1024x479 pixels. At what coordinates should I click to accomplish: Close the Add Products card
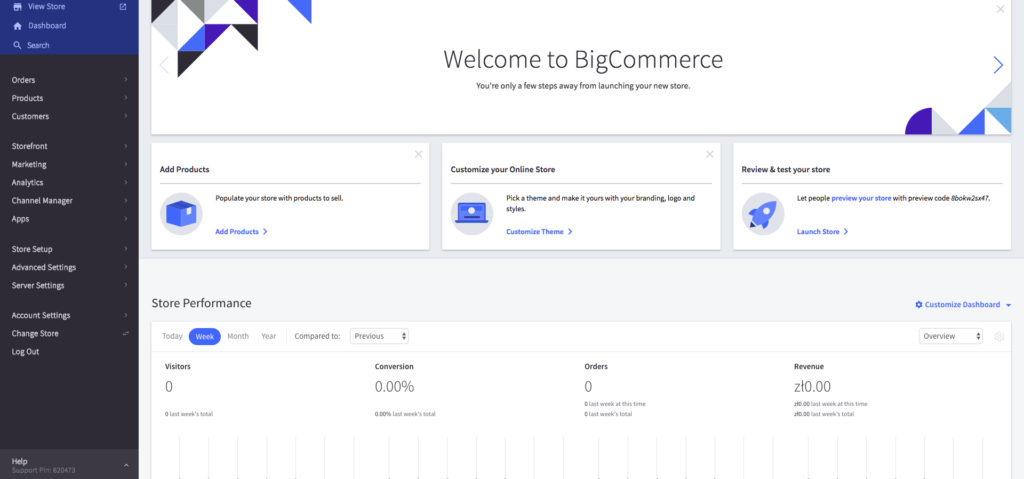point(419,154)
